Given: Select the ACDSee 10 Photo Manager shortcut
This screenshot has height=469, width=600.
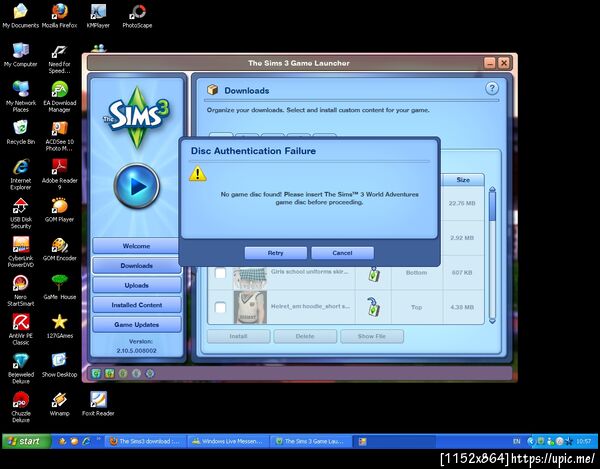Looking at the screenshot, I should (x=59, y=135).
